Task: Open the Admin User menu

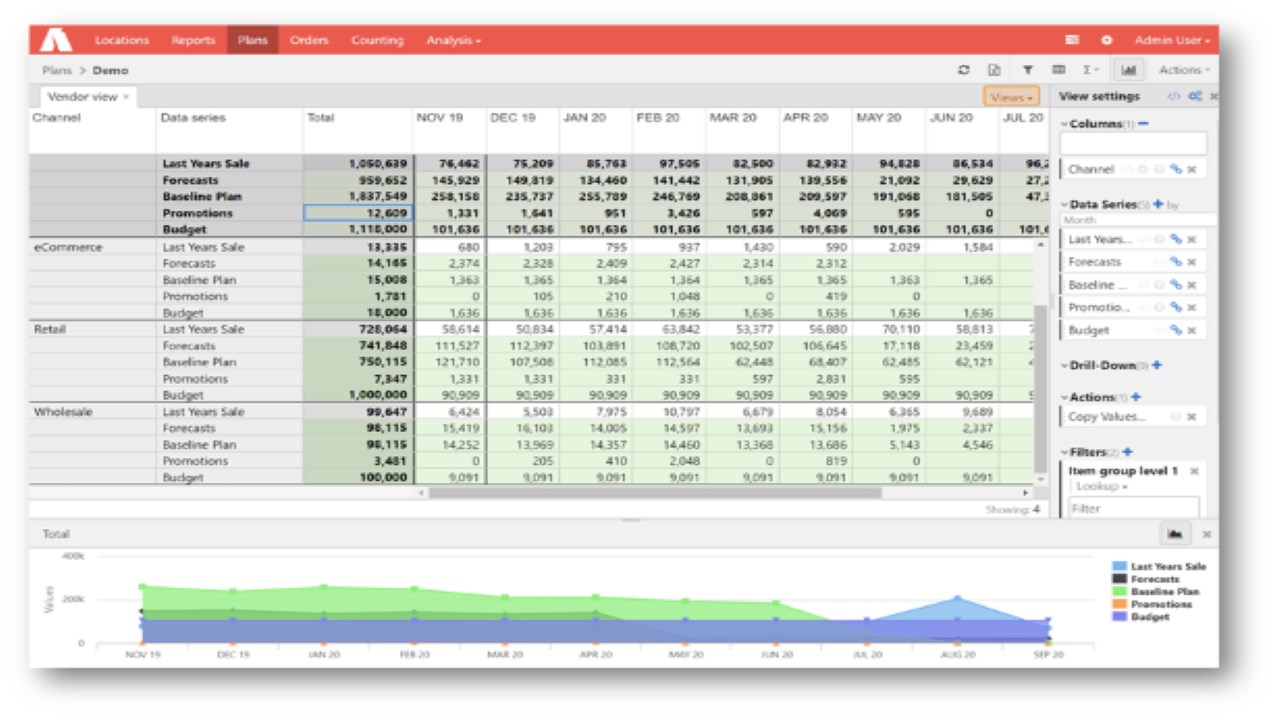Action: [x=1172, y=40]
